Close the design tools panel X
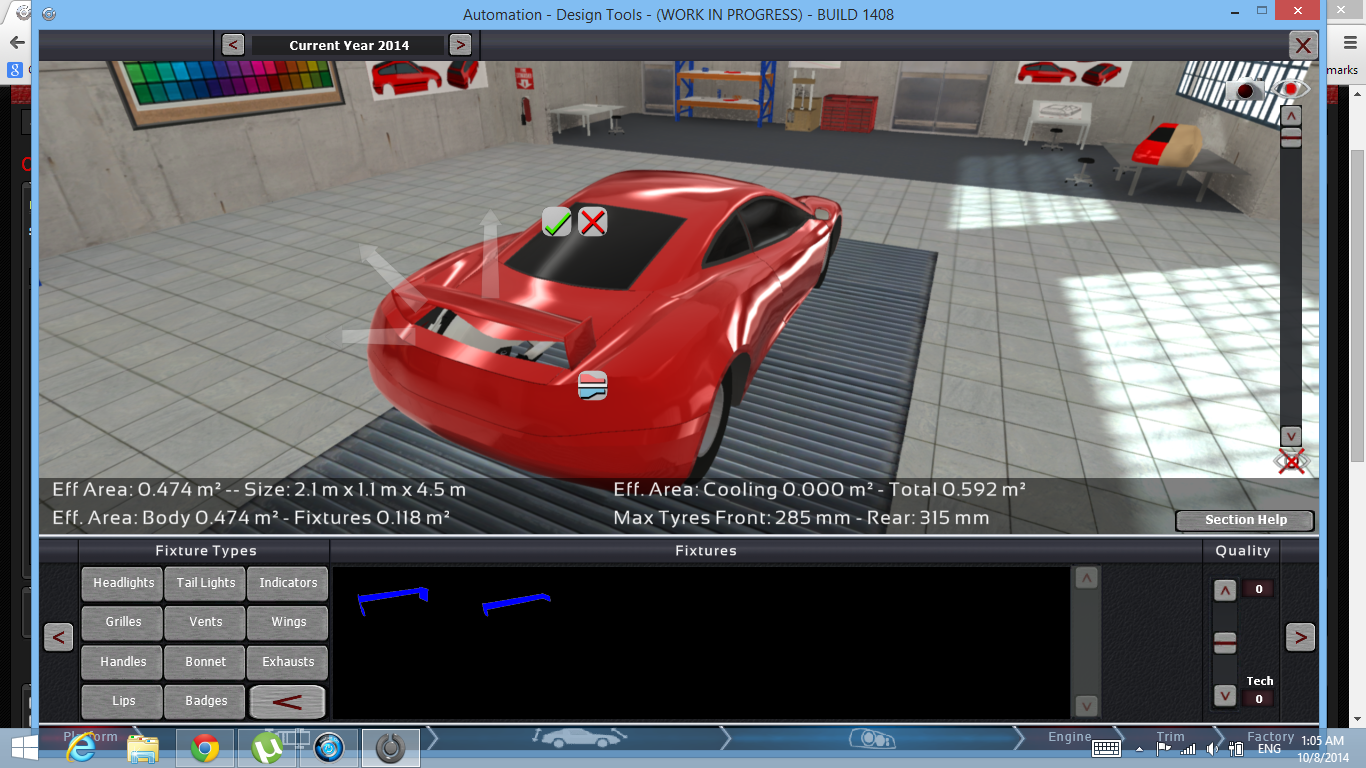 pyautogui.click(x=1302, y=45)
